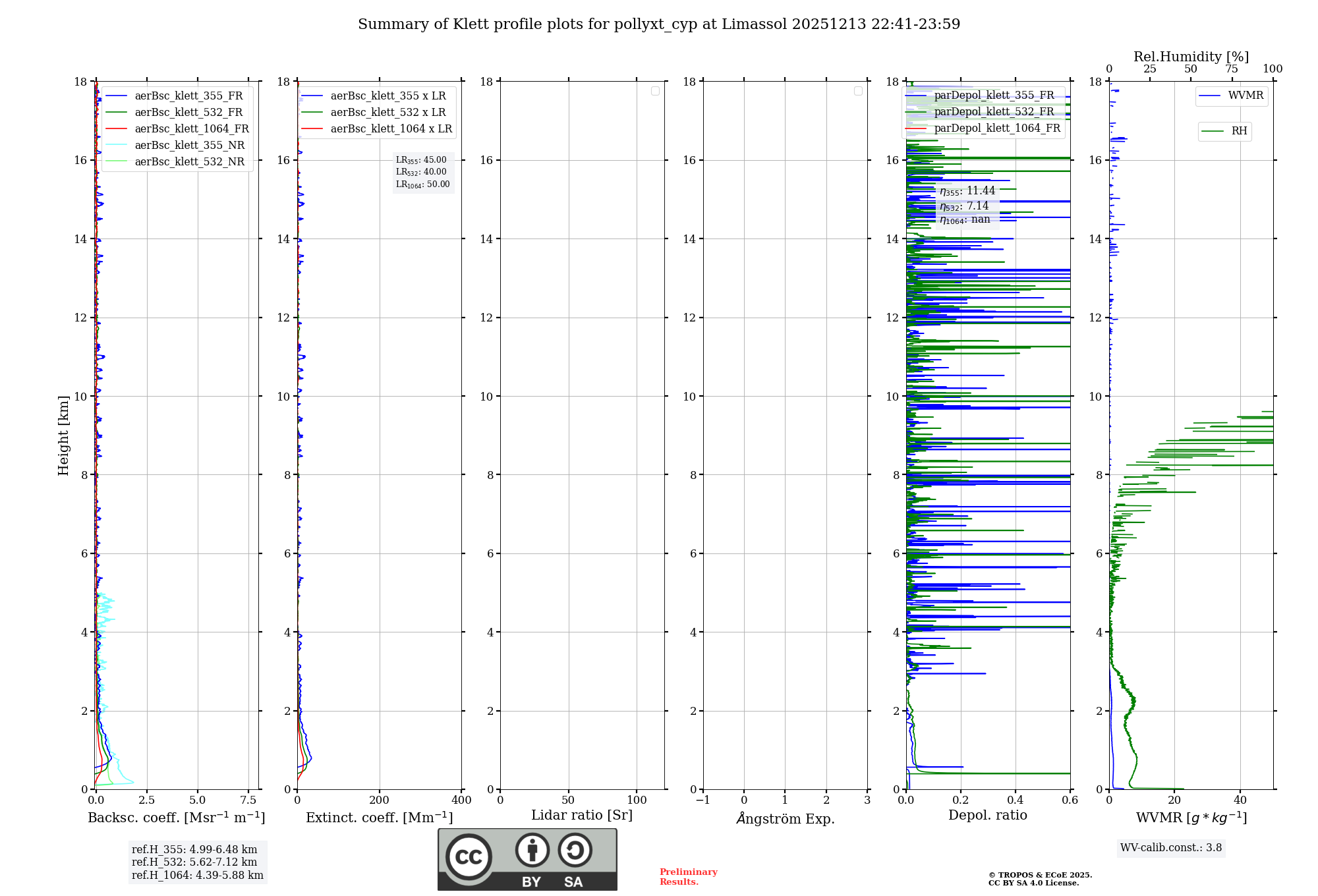The image size is (1318, 896).
Task: Click the aerBsc_klett_355_NR cyan legend line
Action: click(x=116, y=146)
